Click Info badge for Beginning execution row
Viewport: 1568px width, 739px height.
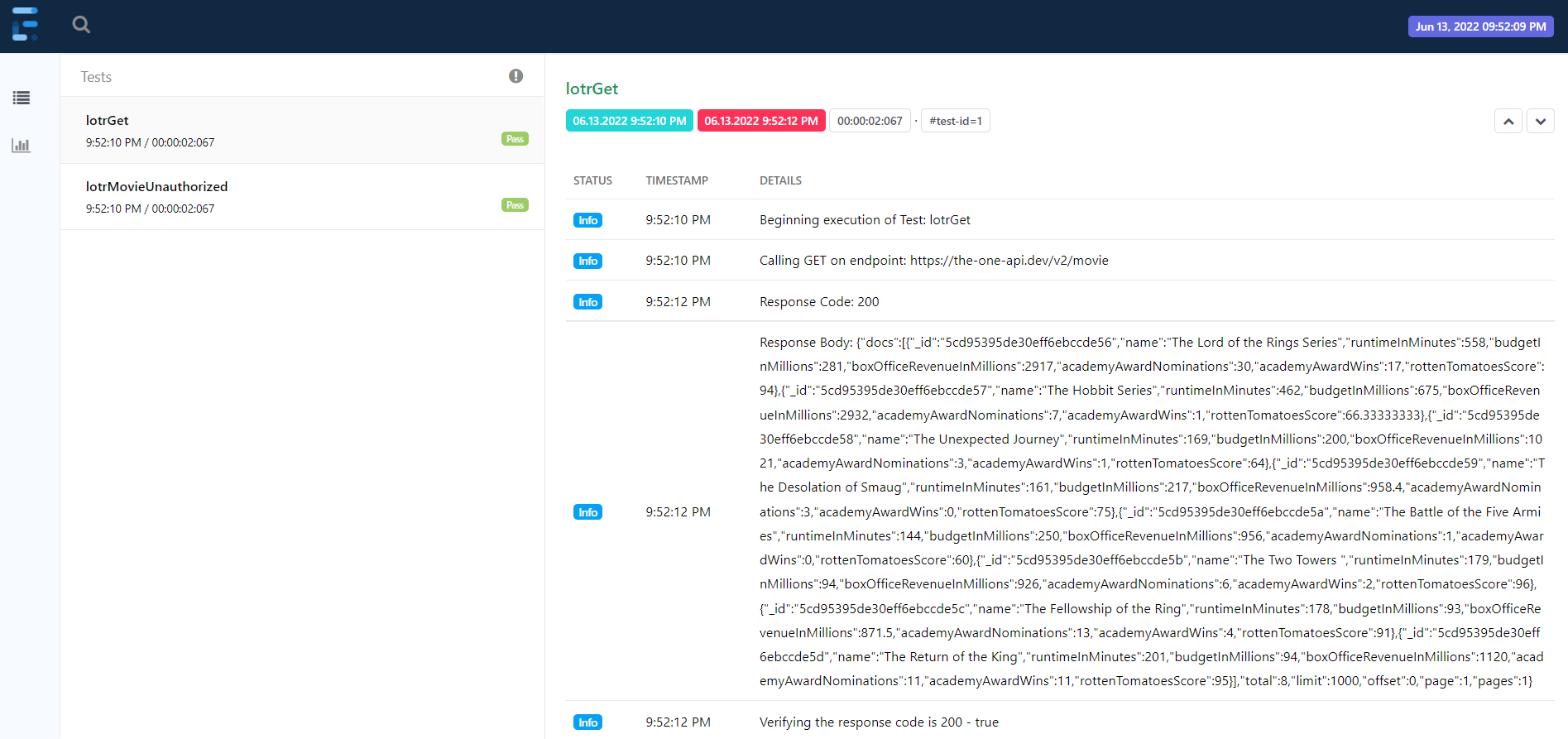[x=587, y=220]
